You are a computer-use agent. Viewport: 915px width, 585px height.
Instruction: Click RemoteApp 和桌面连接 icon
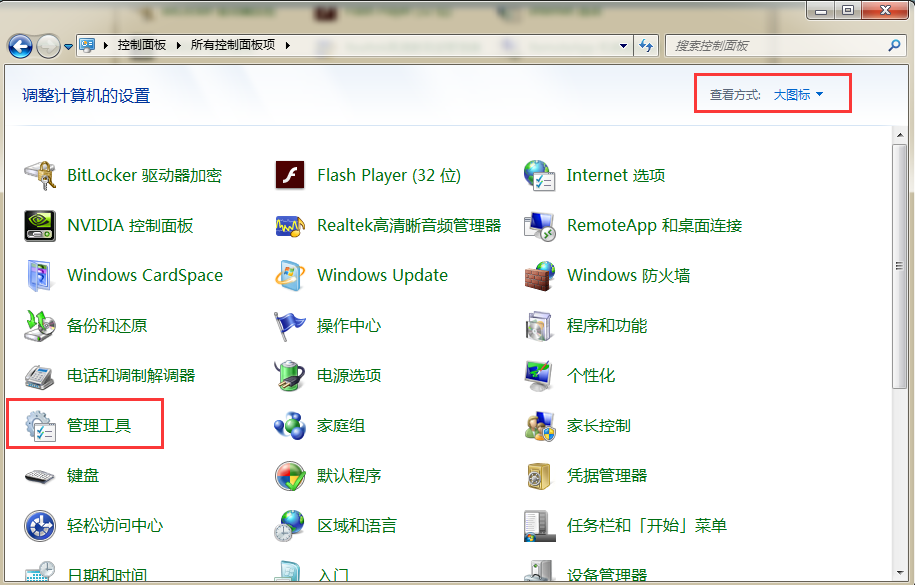point(539,226)
